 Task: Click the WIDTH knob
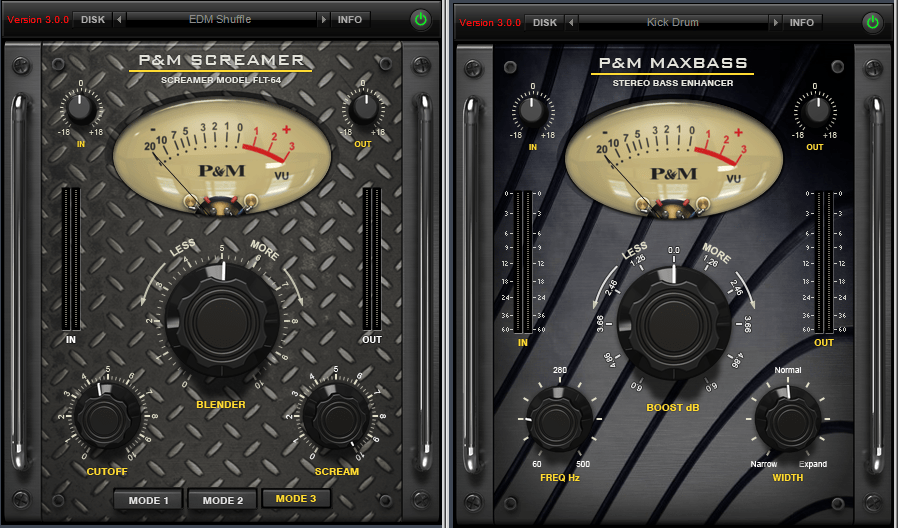click(x=788, y=419)
